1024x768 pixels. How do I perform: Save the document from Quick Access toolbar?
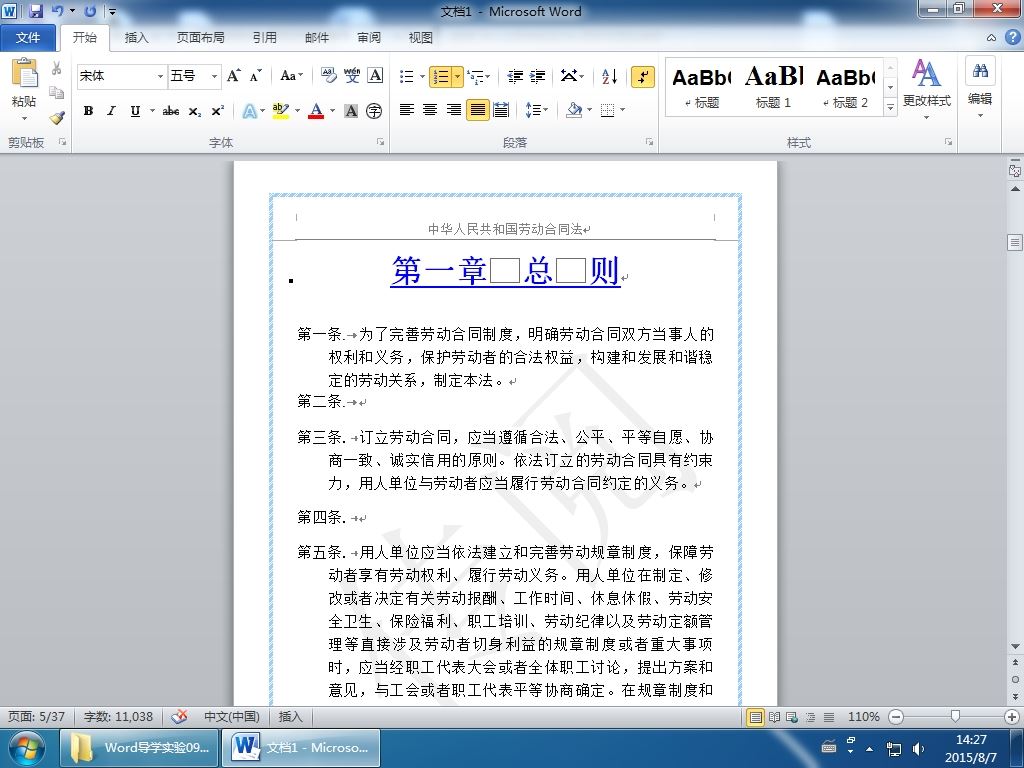(x=36, y=11)
